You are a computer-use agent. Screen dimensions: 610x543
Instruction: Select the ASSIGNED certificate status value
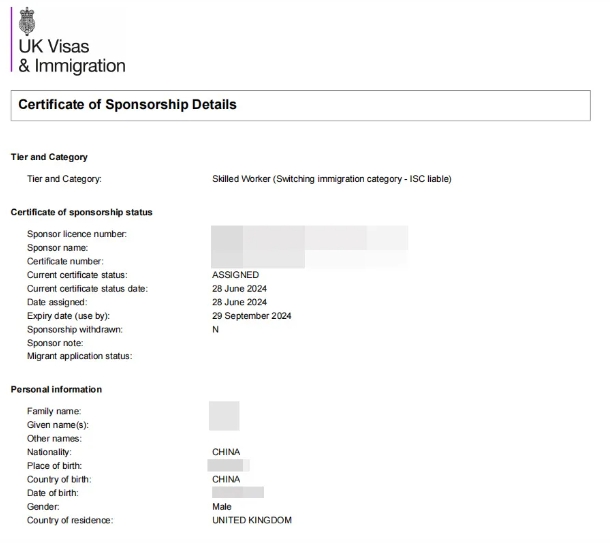(x=235, y=275)
